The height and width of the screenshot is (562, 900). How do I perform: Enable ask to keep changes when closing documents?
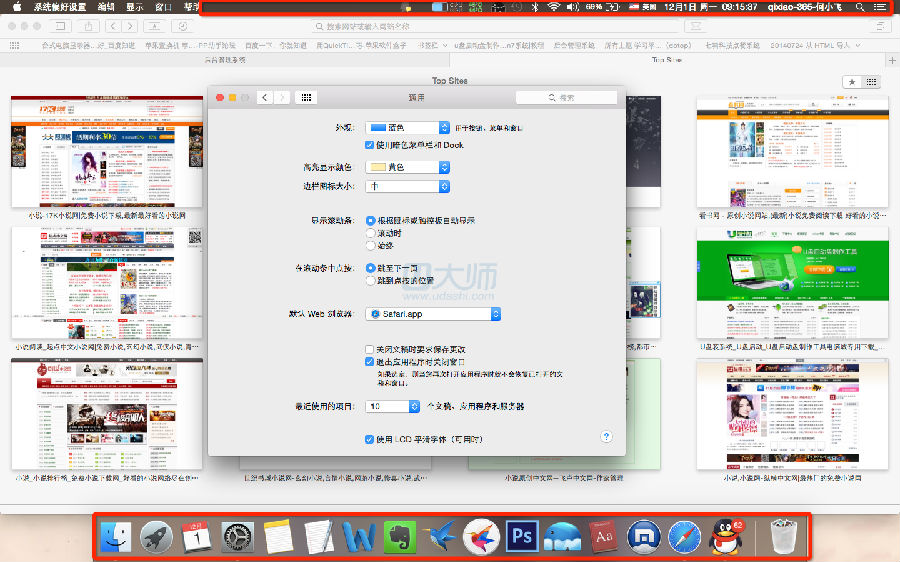(x=370, y=349)
